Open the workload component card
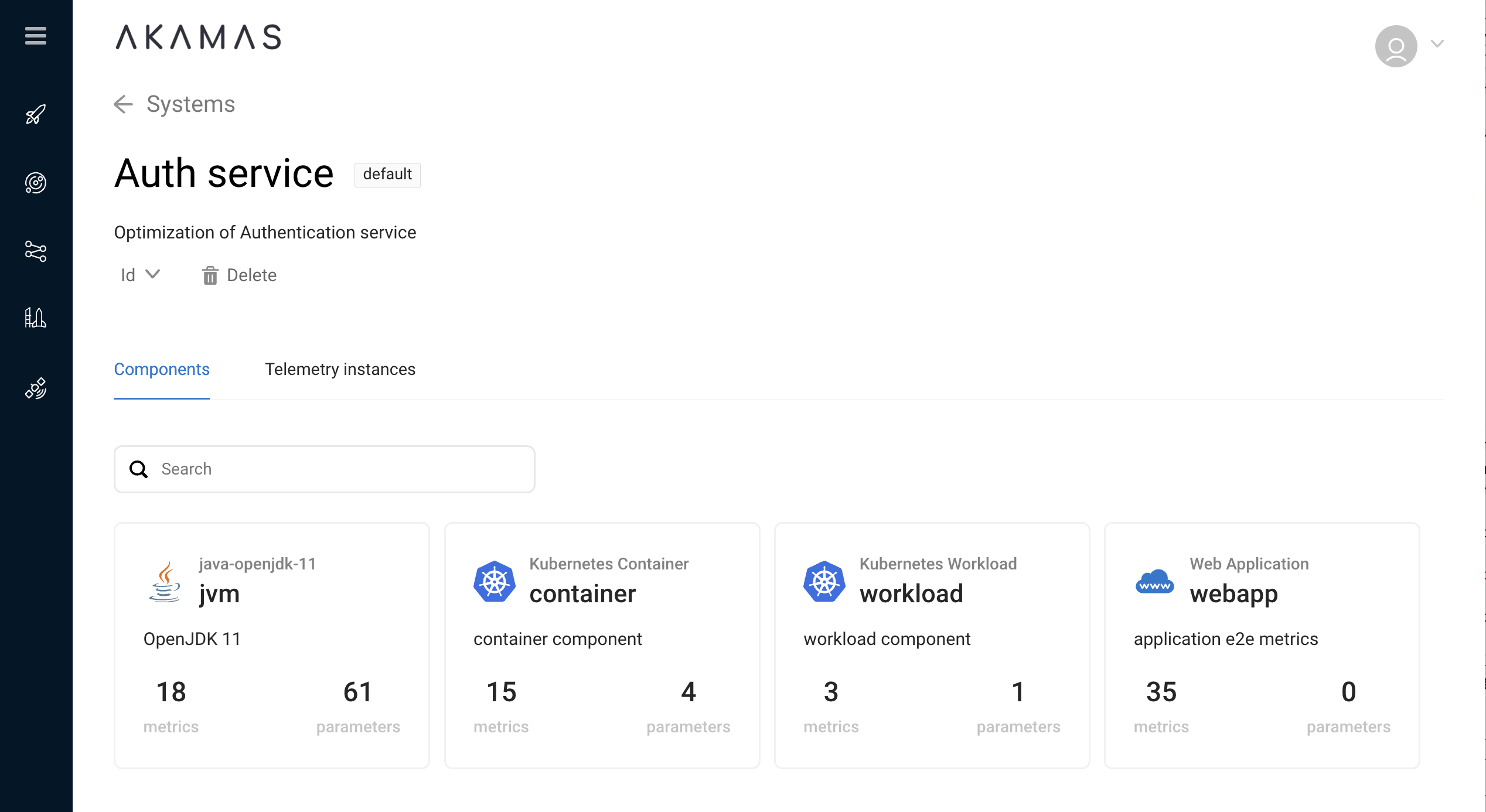This screenshot has width=1486, height=812. coord(932,644)
